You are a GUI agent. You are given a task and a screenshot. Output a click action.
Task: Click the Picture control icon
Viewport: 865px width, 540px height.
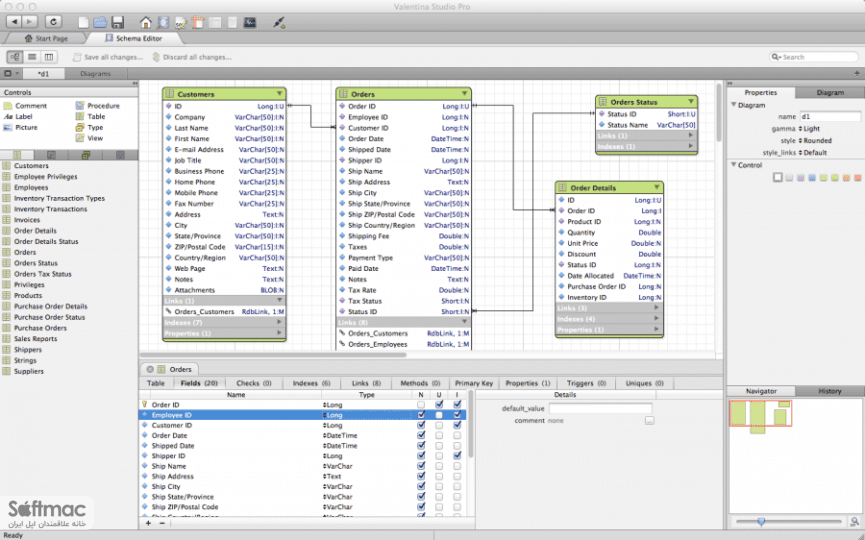click(x=8, y=127)
